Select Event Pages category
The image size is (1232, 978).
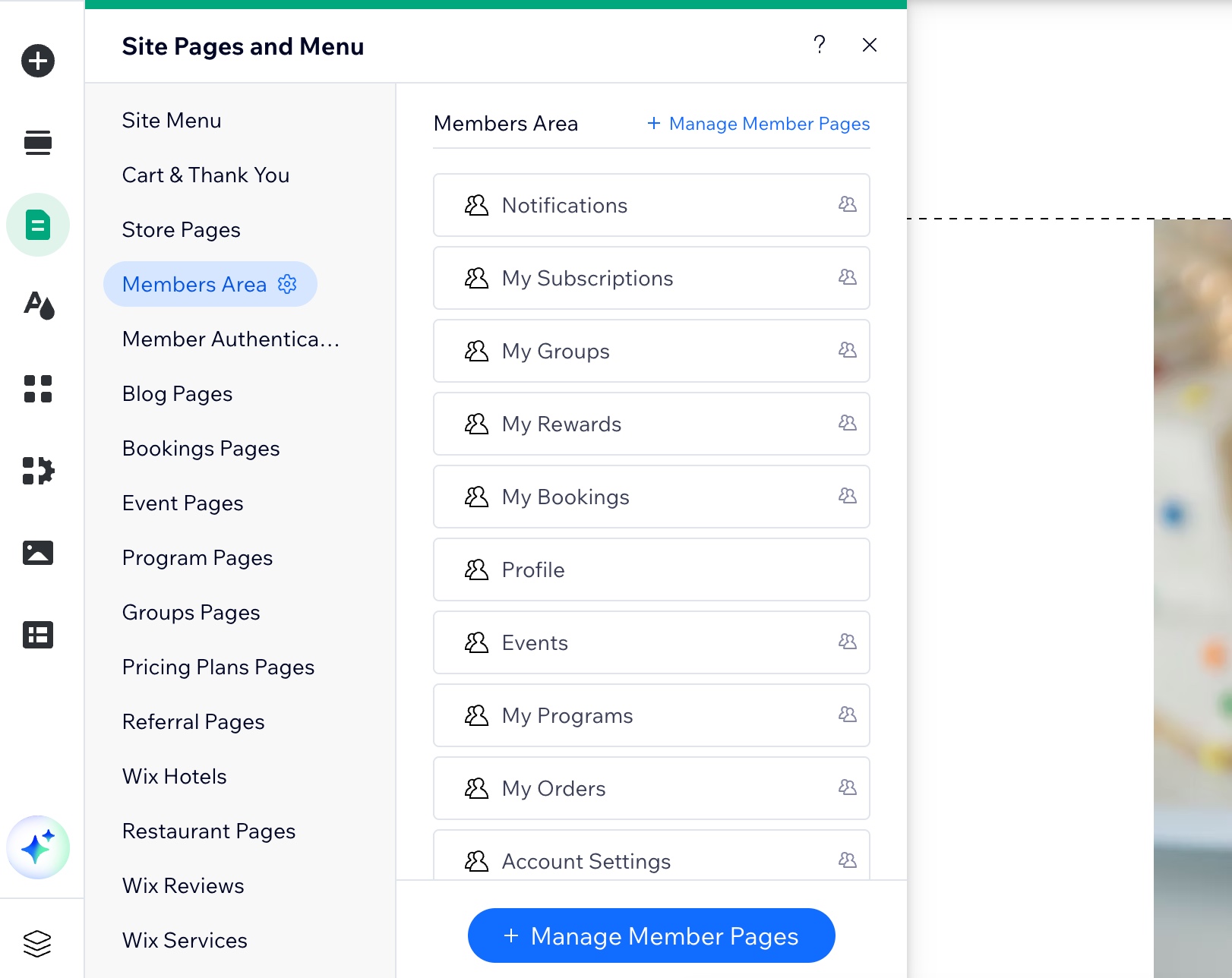(183, 503)
